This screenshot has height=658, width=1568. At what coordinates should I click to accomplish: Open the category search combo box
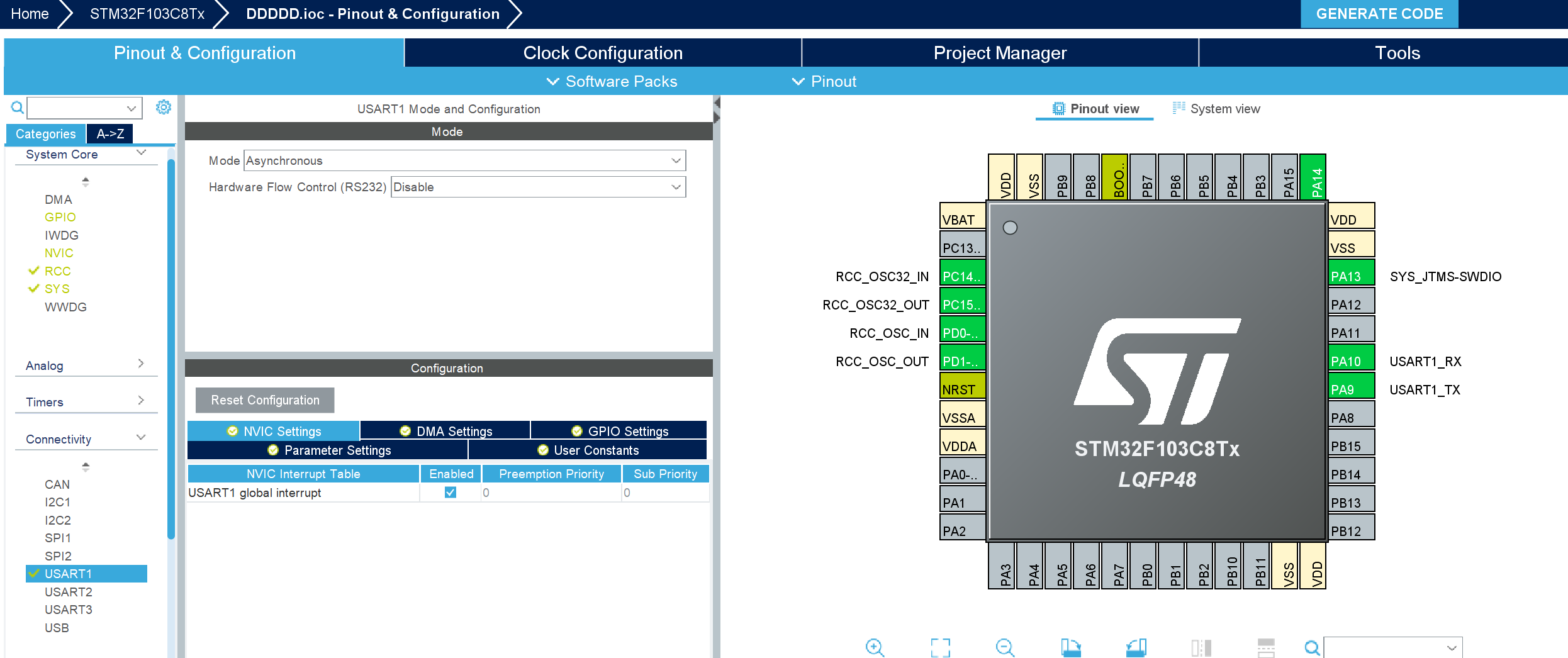point(84,108)
